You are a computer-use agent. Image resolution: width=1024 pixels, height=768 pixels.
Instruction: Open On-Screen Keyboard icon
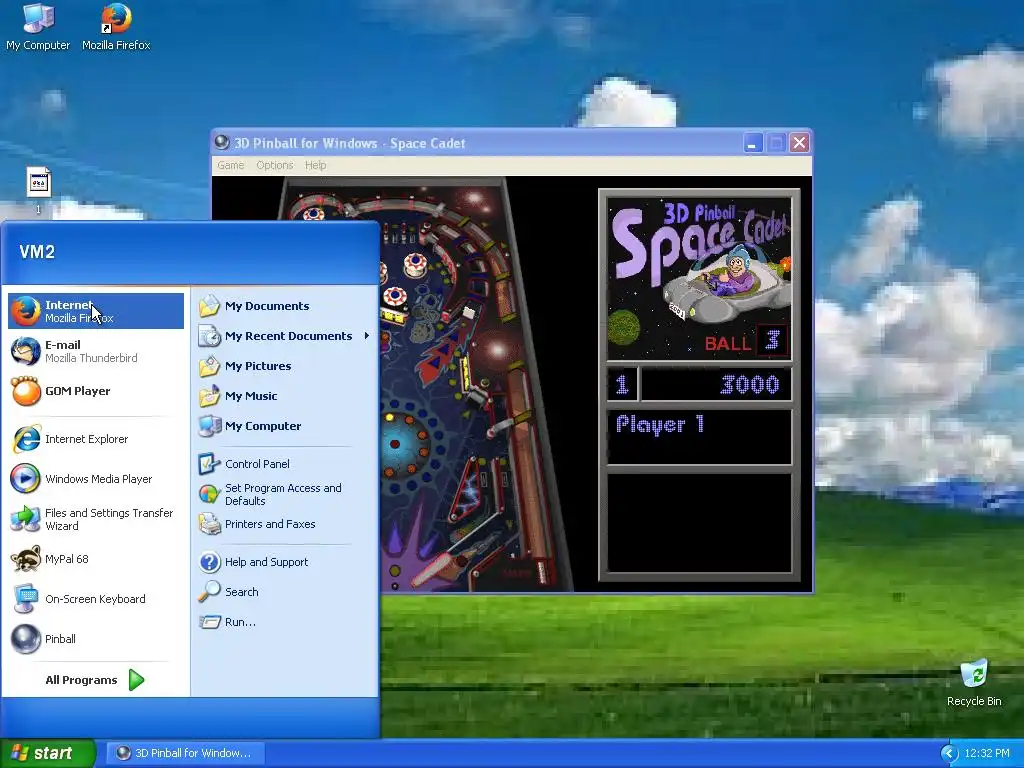[x=25, y=599]
